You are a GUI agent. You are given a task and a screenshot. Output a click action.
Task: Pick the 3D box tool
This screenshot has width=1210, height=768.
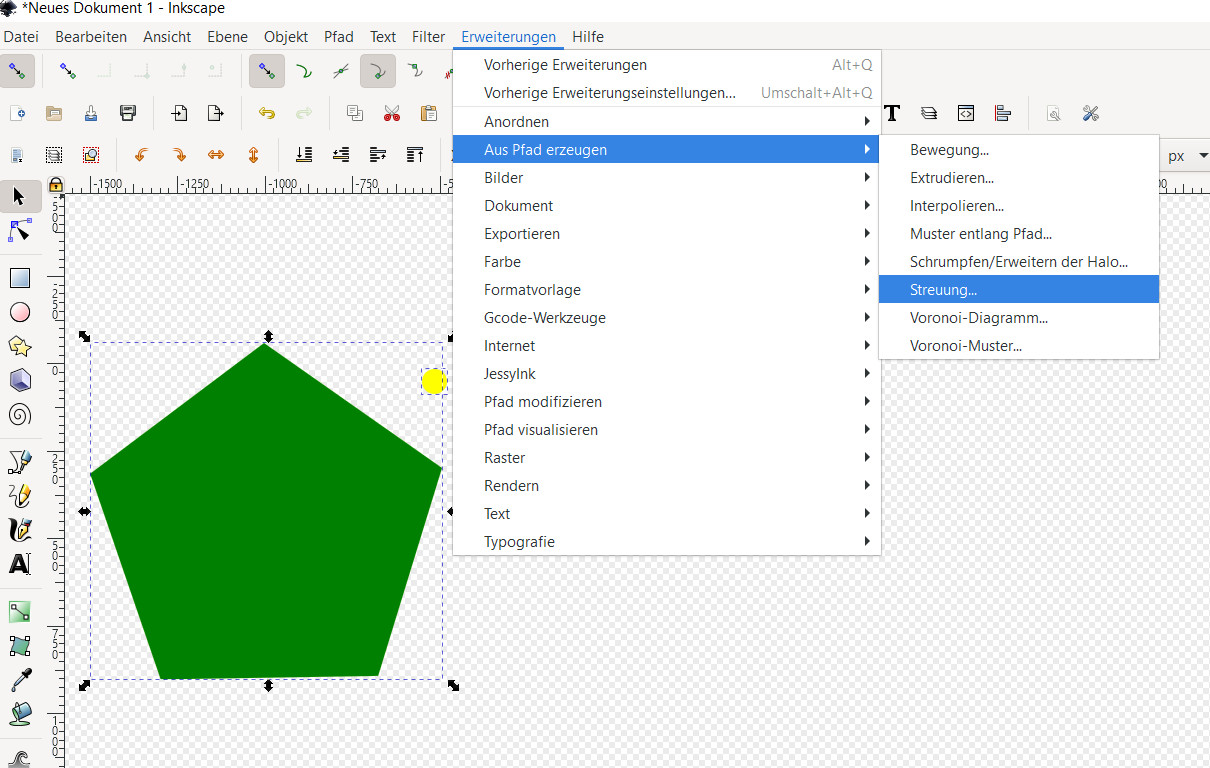click(x=19, y=380)
